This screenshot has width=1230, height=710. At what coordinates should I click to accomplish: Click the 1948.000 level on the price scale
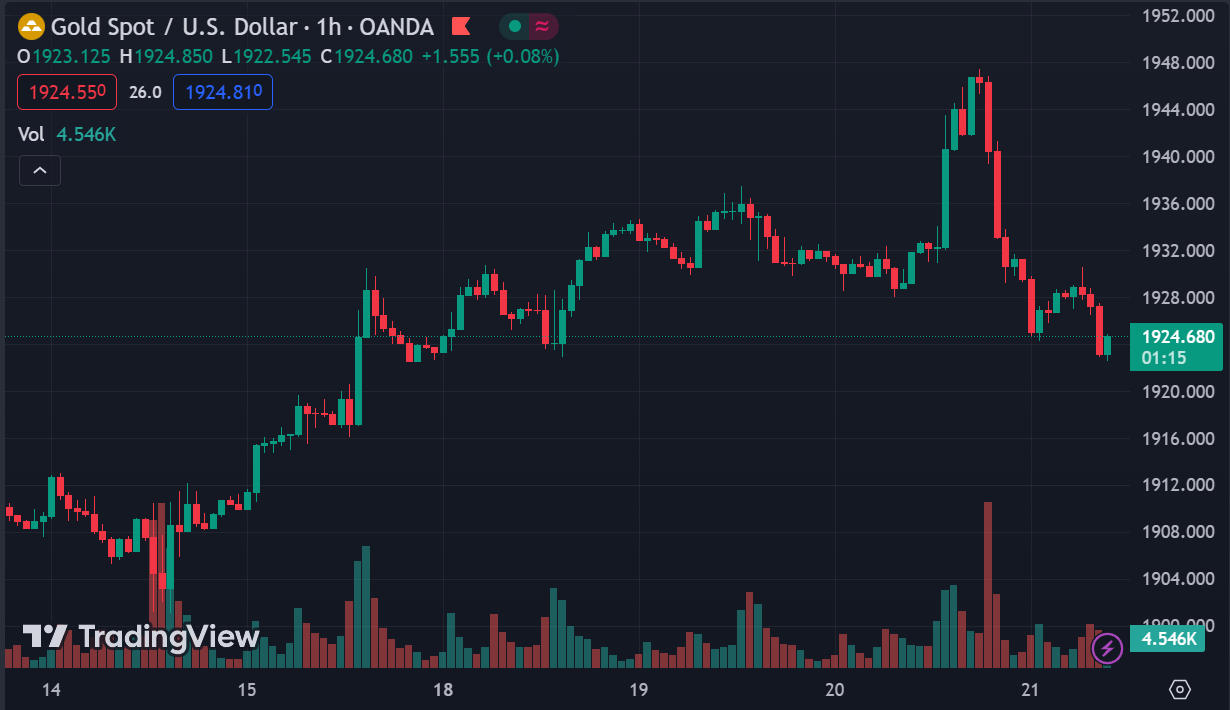click(x=1178, y=63)
